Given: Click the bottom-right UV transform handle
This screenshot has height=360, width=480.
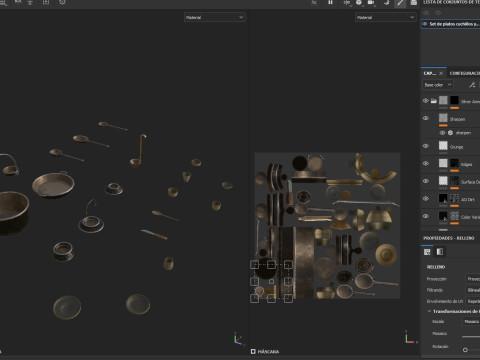Looking at the screenshot, I should [x=288, y=298].
